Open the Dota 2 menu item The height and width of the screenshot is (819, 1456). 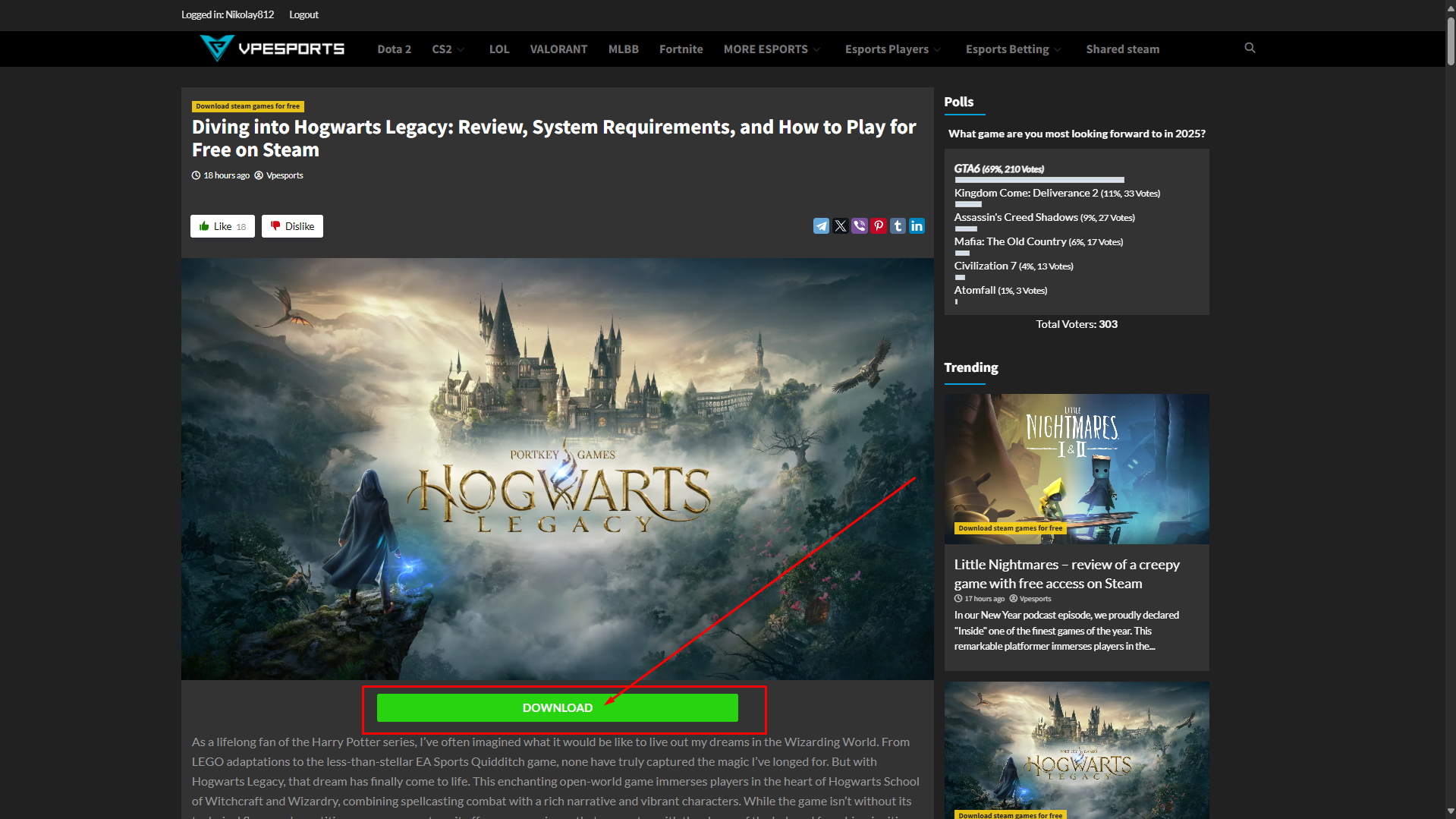click(394, 49)
